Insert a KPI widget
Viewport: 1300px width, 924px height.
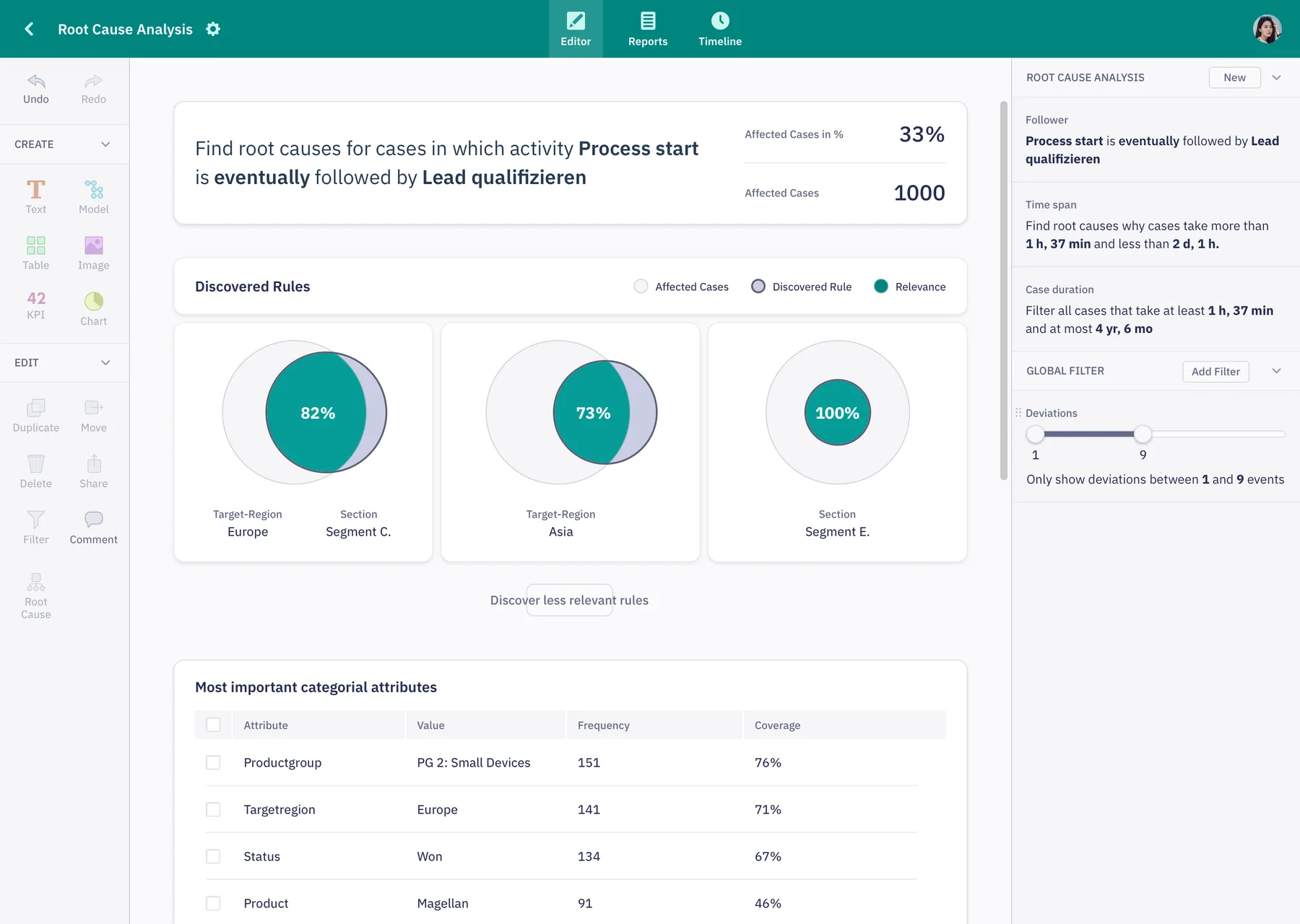pos(36,305)
